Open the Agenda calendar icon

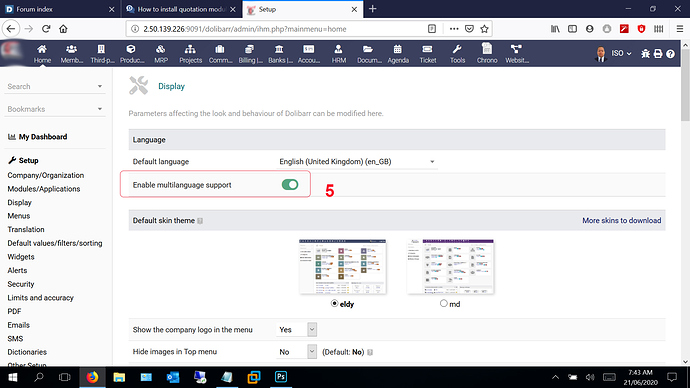tap(397, 49)
